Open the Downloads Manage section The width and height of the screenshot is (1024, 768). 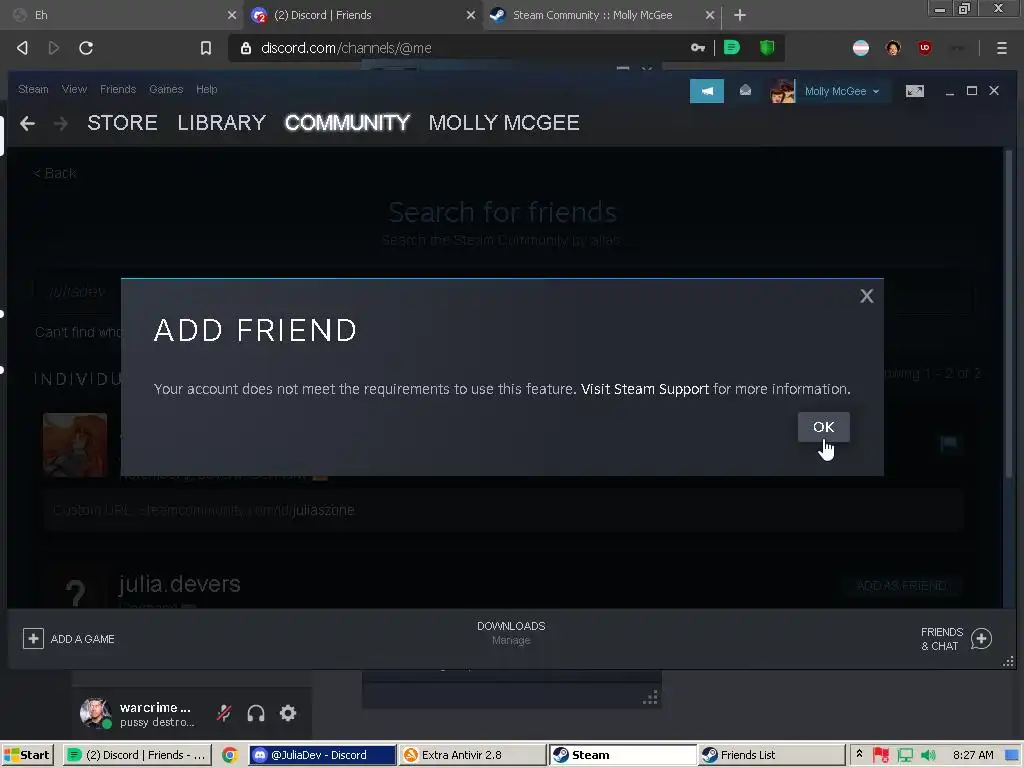pyautogui.click(x=511, y=633)
